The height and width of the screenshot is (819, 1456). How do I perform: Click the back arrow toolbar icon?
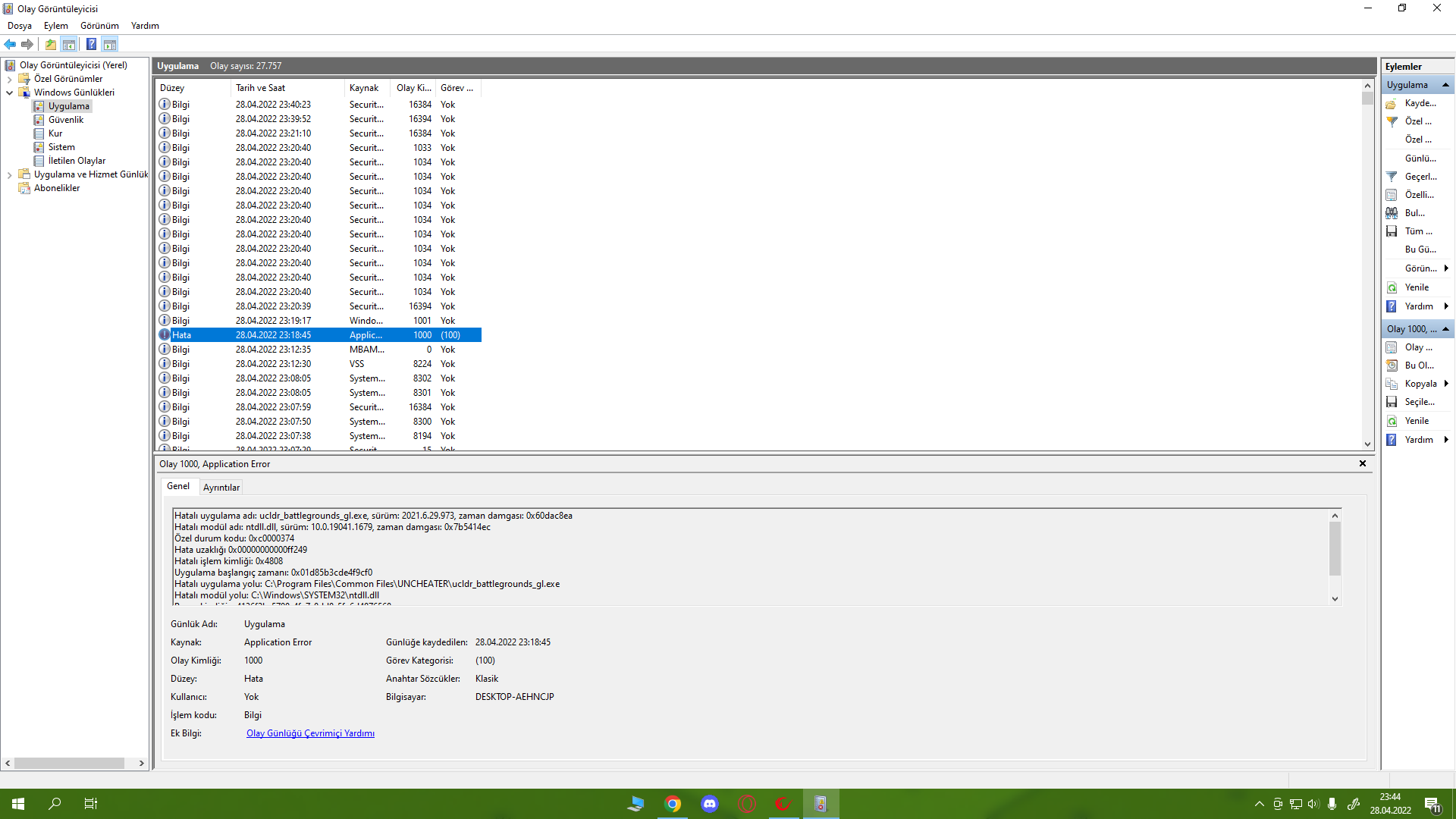(x=10, y=45)
